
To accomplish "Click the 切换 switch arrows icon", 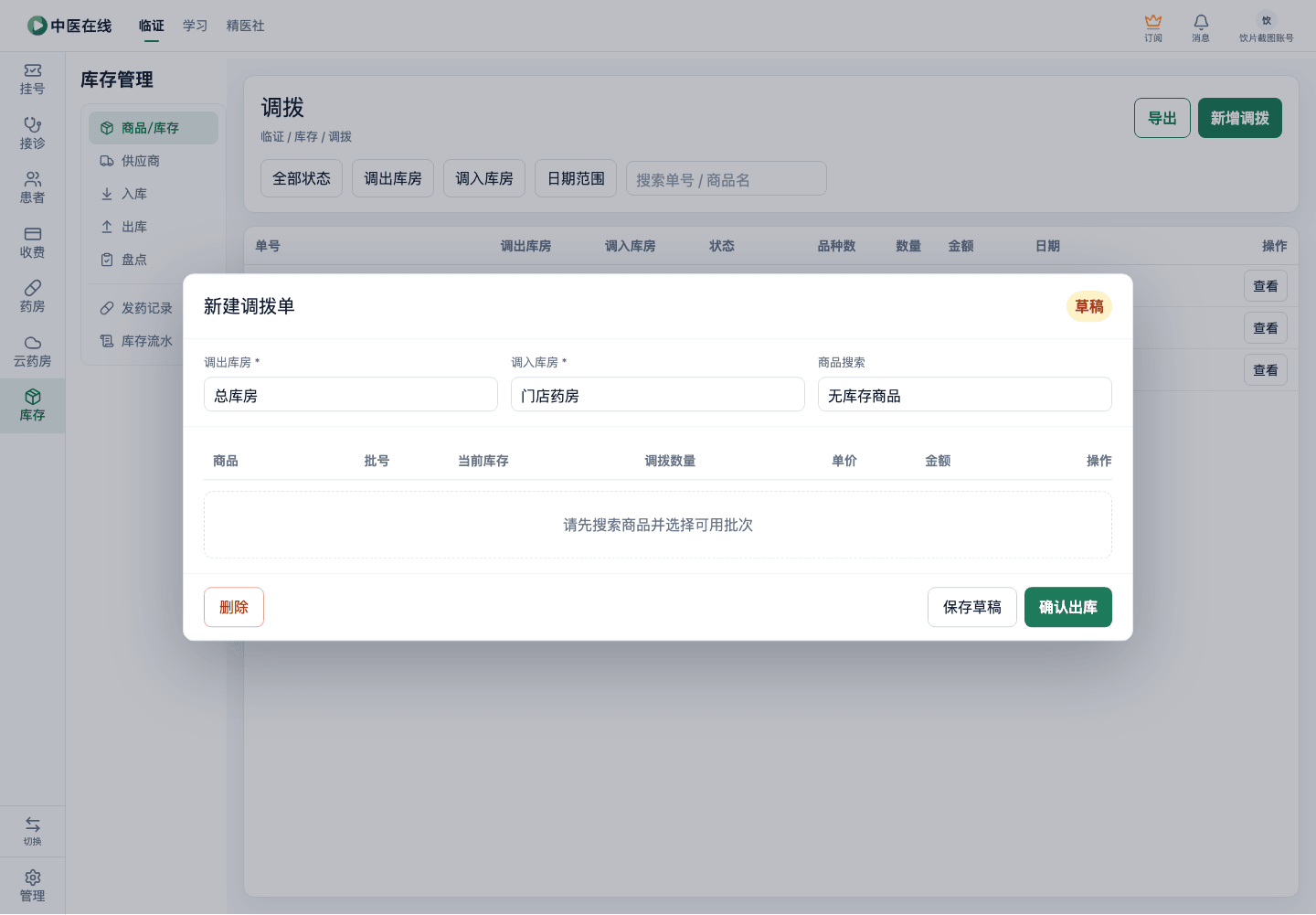I will point(32,825).
